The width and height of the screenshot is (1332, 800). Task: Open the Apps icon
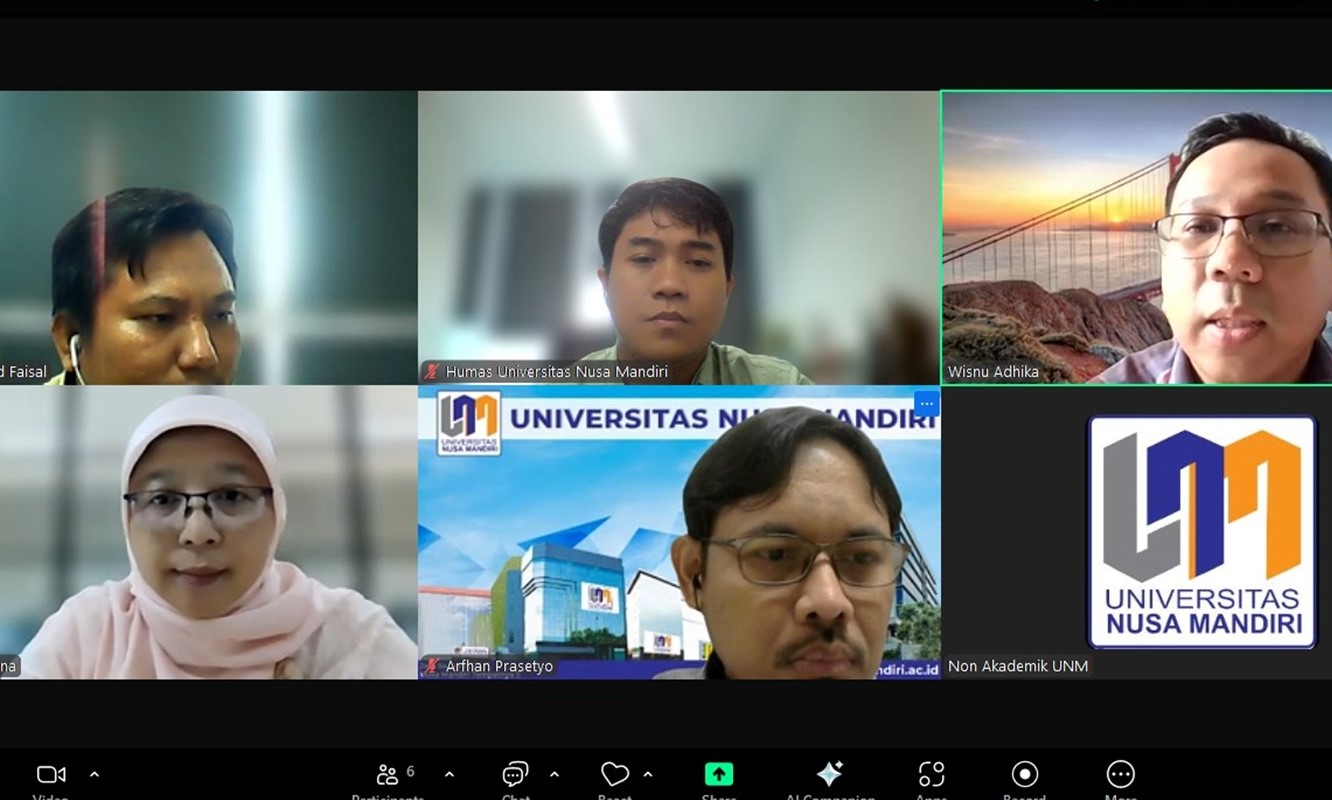click(x=931, y=774)
